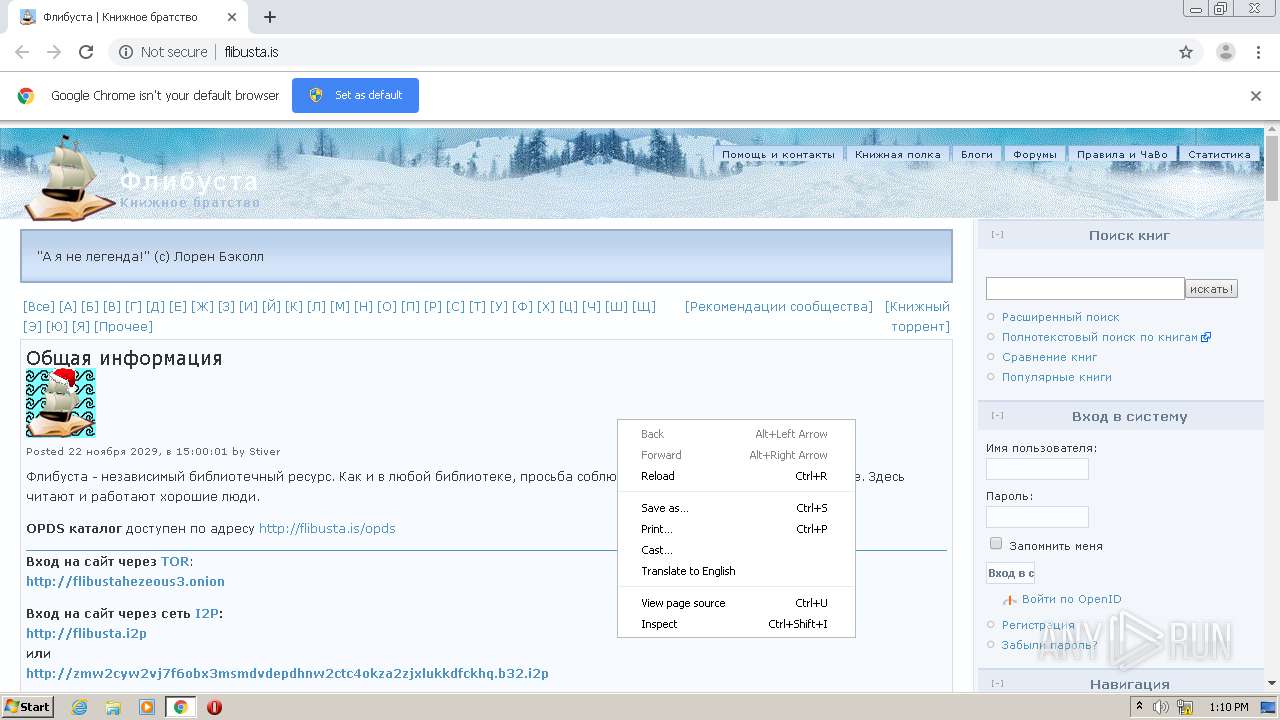Click the volume tray icon
Viewport: 1280px width, 720px height.
tap(1162, 707)
